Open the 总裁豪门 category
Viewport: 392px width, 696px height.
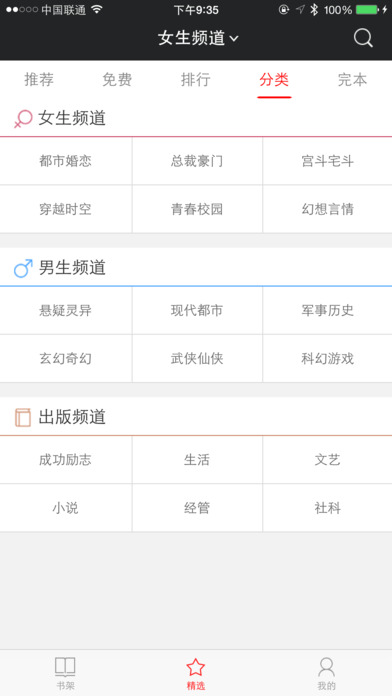pos(197,161)
